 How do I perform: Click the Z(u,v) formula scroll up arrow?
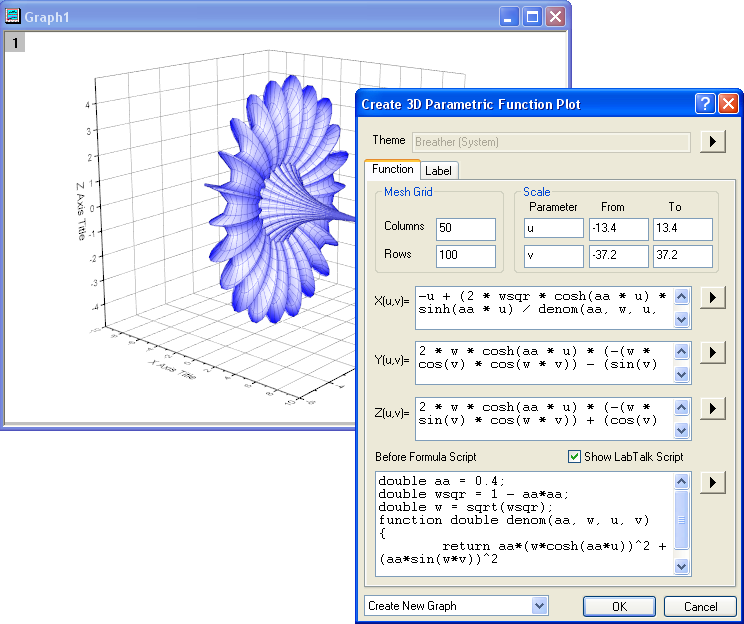pyautogui.click(x=681, y=408)
